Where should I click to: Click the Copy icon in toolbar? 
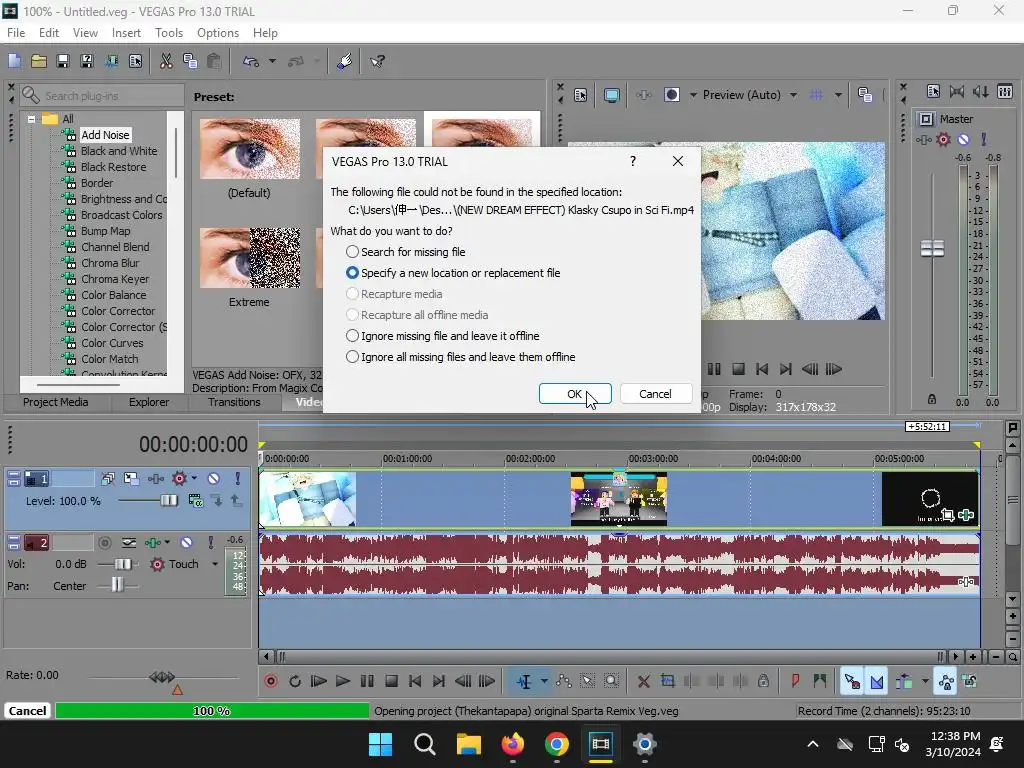coord(190,61)
